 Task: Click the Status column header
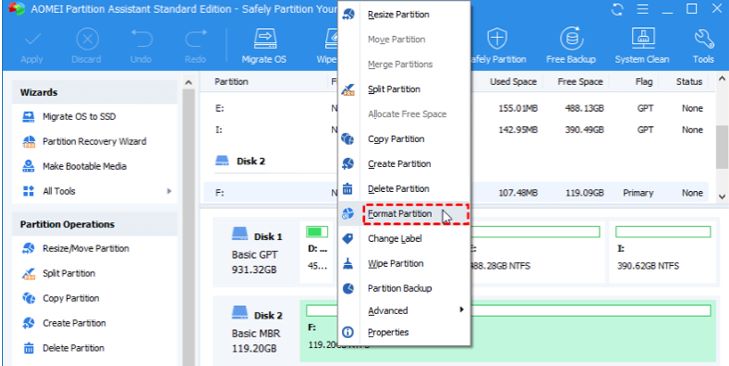point(689,82)
